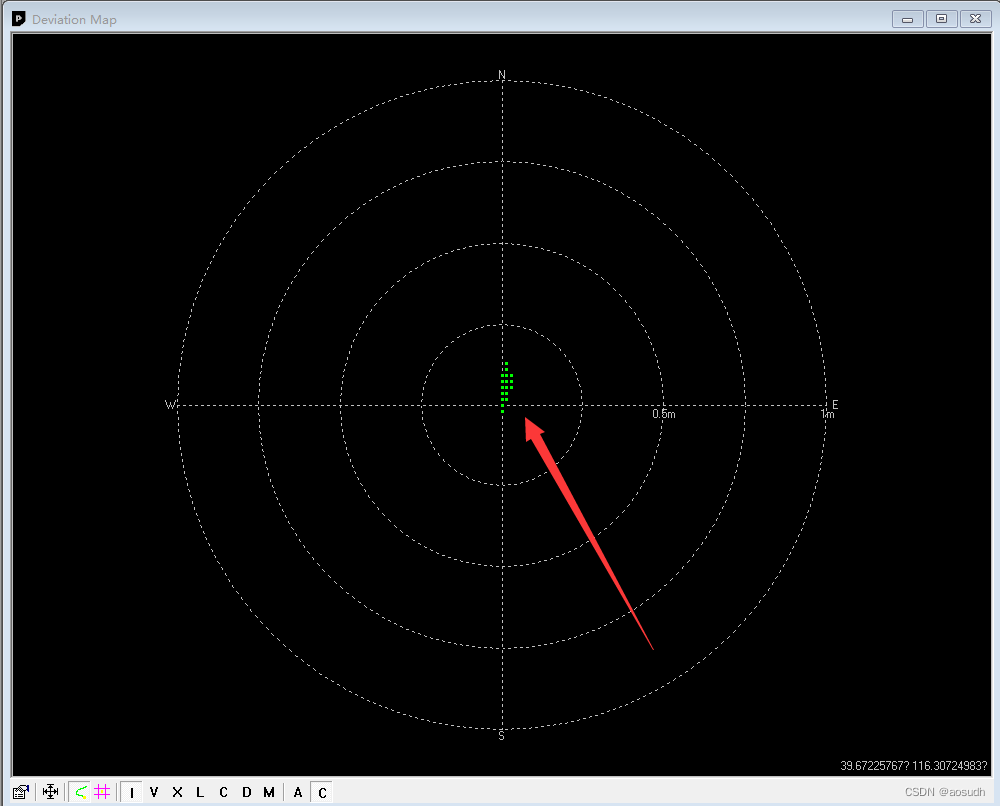Click the E compass label
This screenshot has width=1000, height=806.
click(x=835, y=404)
